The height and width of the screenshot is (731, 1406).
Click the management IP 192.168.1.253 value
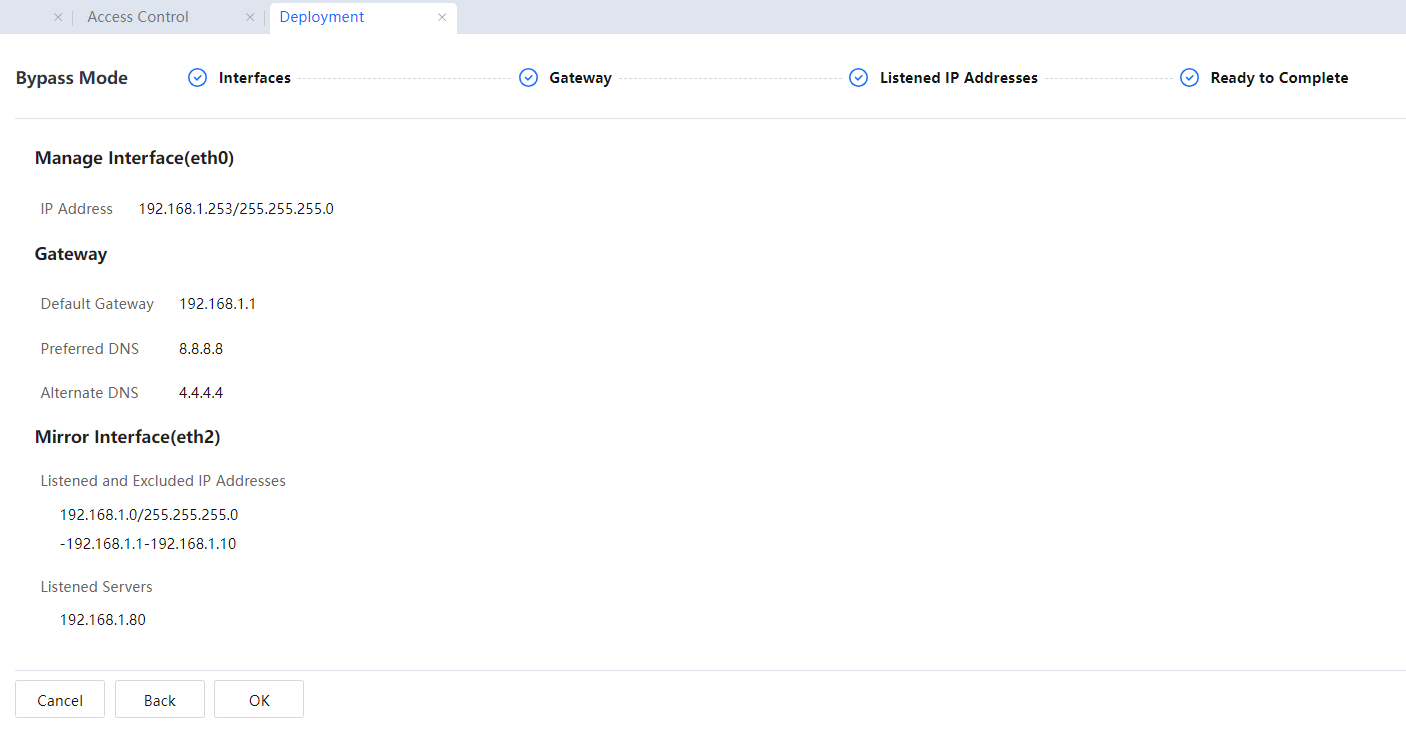tap(236, 209)
